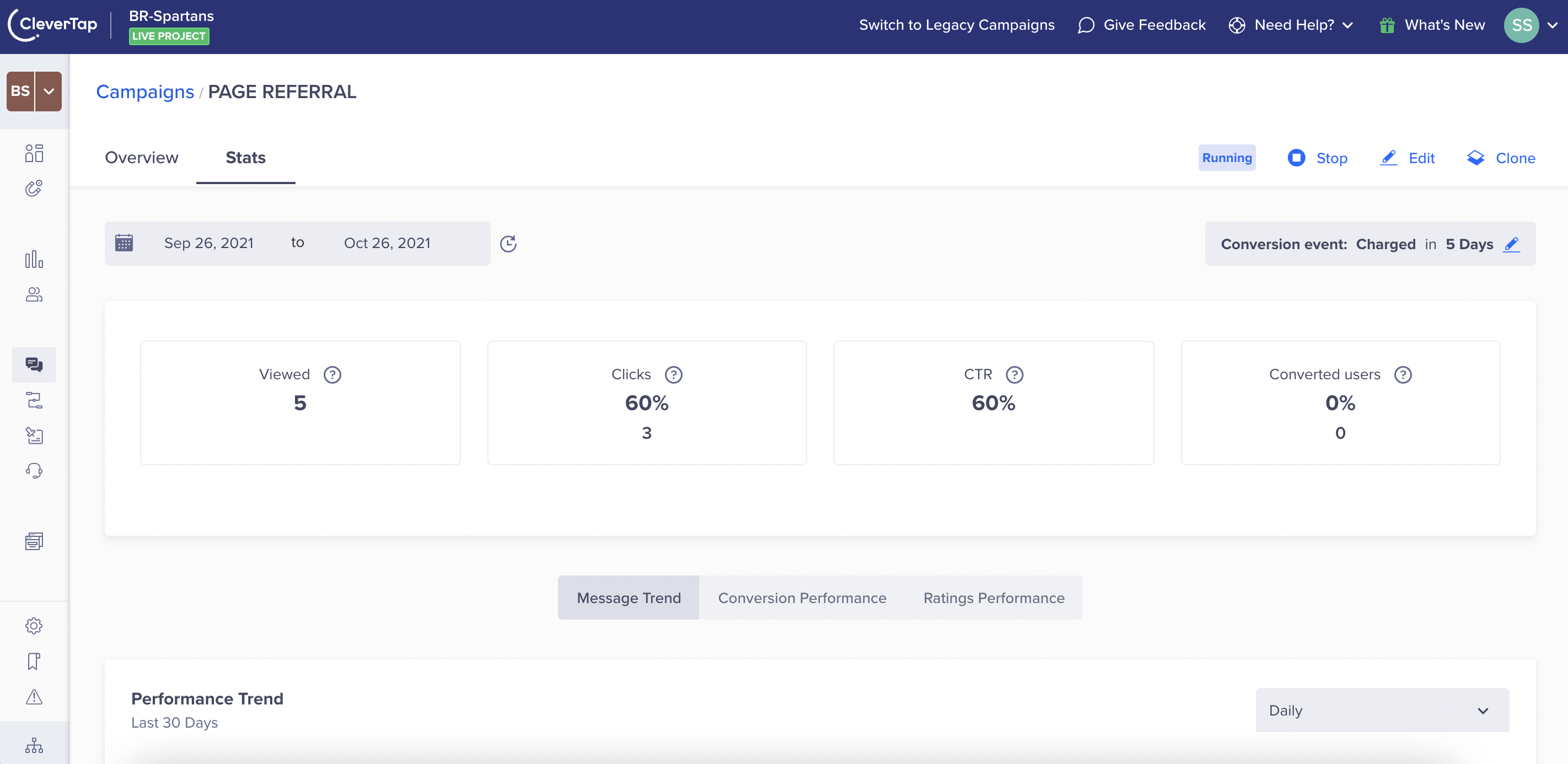
Task: Click the Need Help lifebuoy icon
Action: pos(1237,25)
